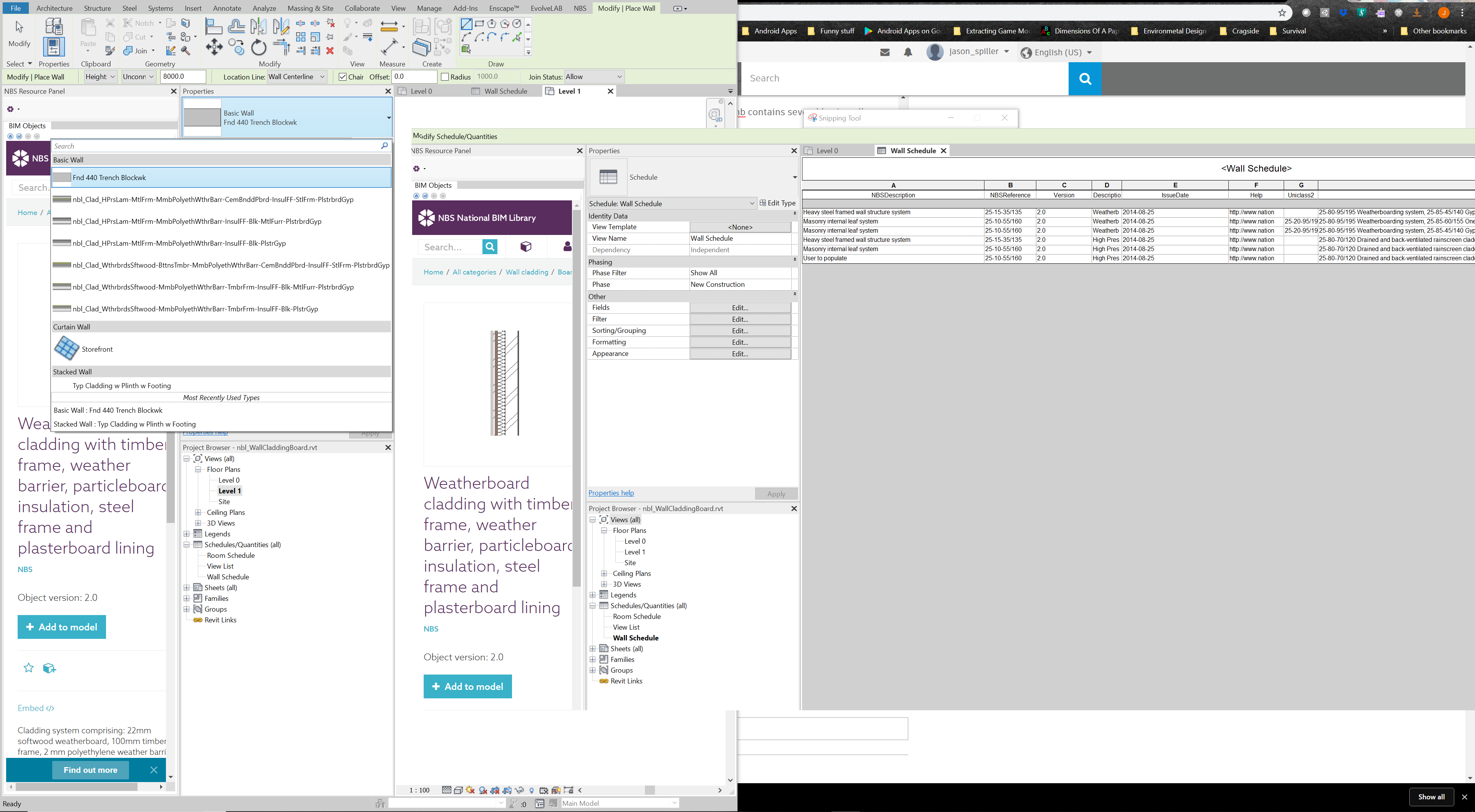Screen dimensions: 1475x812
Task: Click Add to model in left NBS panel
Action: [62, 627]
